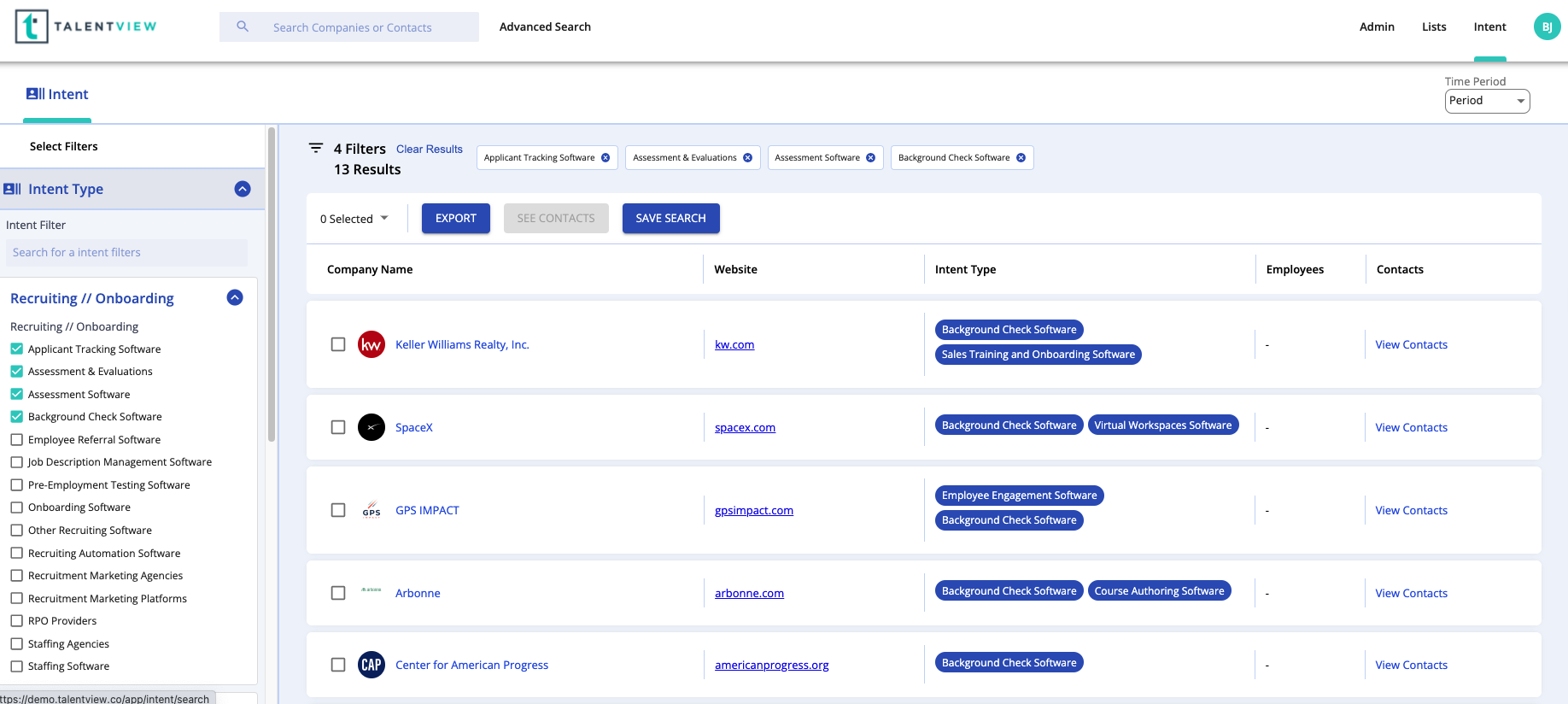
Task: Open the Time Period dropdown
Action: (x=1487, y=101)
